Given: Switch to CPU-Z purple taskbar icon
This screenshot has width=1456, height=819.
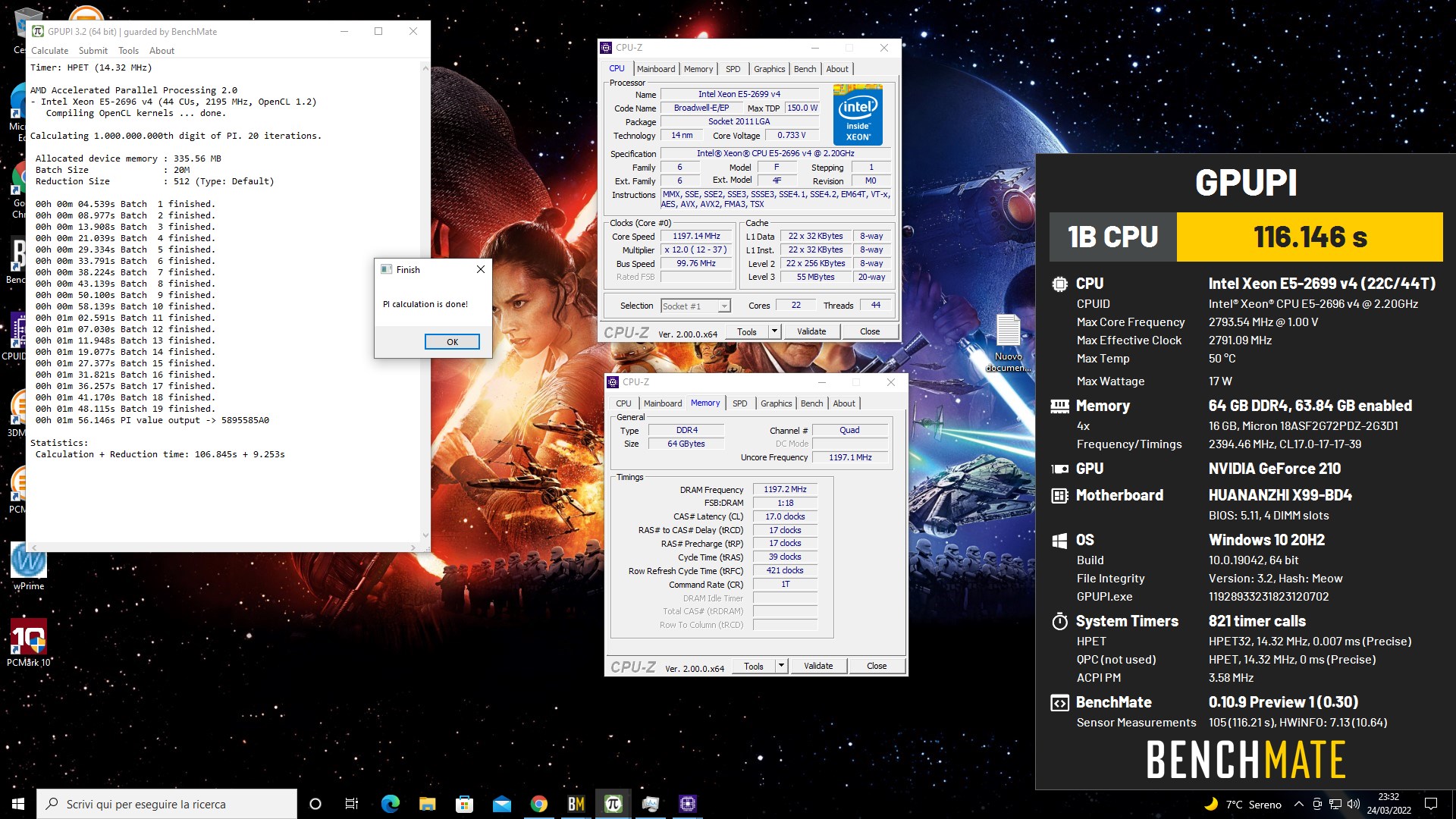Looking at the screenshot, I should point(688,804).
